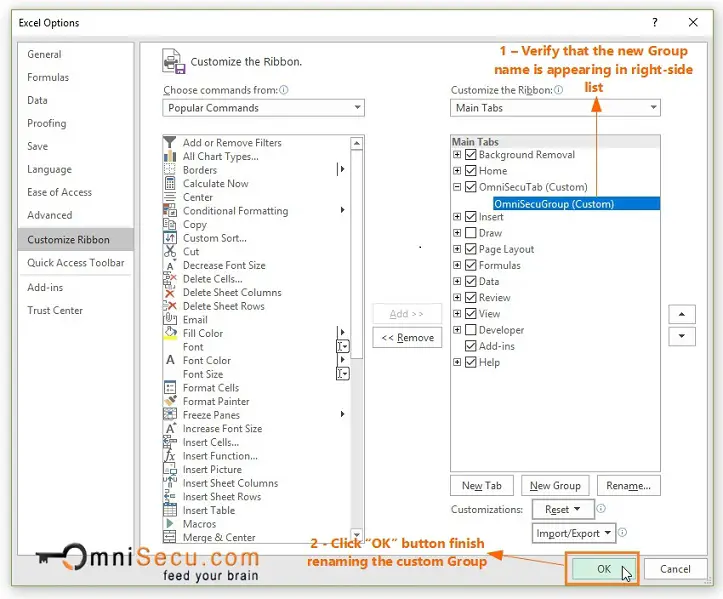Viewport: 723px width, 599px height.
Task: Expand the Review tab tree node
Action: tap(456, 297)
